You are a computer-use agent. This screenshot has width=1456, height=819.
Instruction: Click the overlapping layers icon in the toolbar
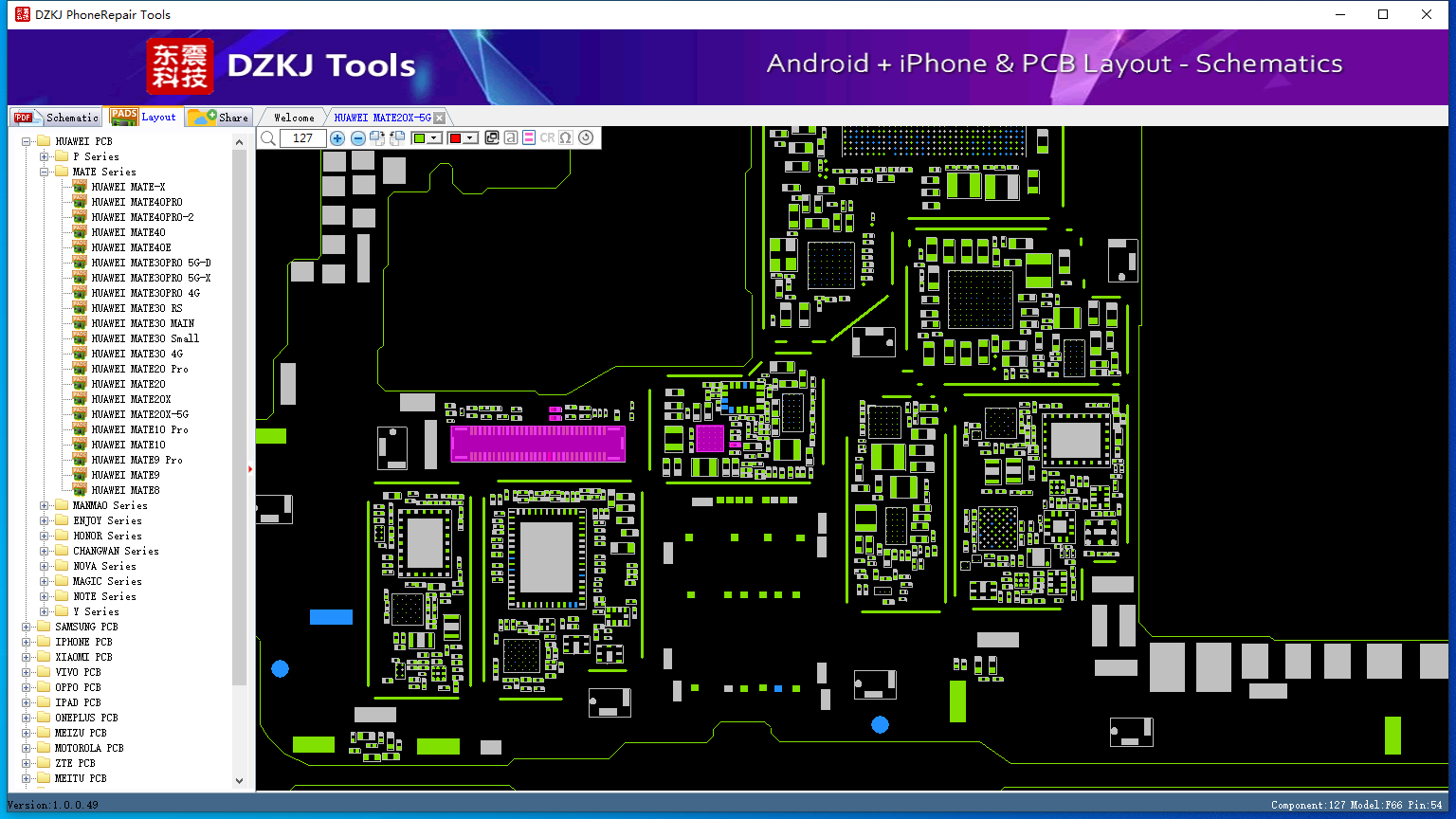click(492, 138)
